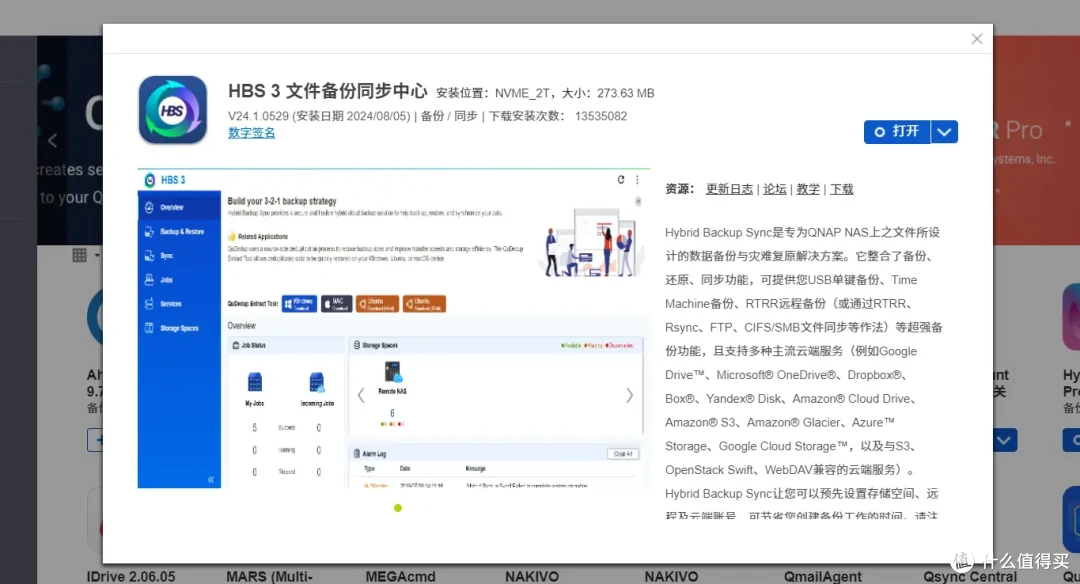1080x584 pixels.
Task: Select Backup & Restore in HBS sidebar
Action: tap(179, 231)
